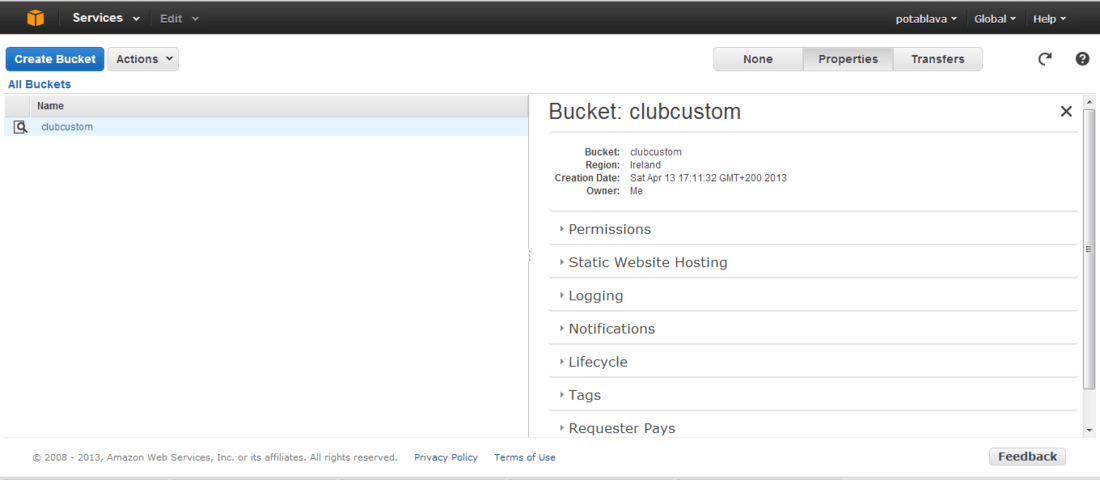Click the properties panel vertical scrollbar
Viewport: 1100px width, 480px height.
(x=1089, y=249)
